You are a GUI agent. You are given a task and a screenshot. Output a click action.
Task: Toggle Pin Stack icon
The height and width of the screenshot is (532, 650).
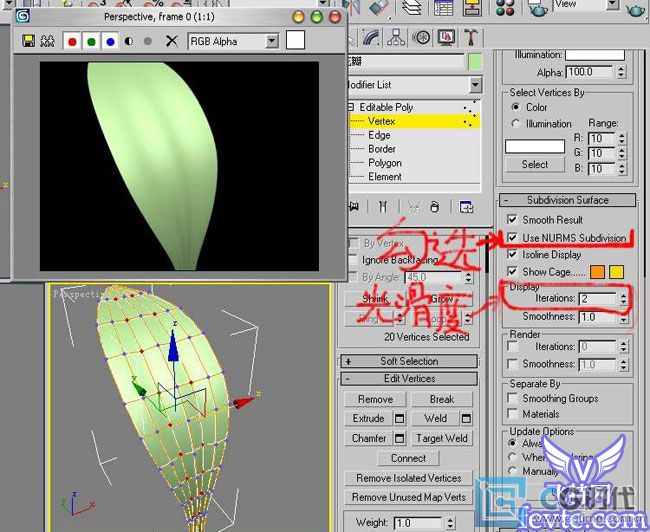pos(354,206)
